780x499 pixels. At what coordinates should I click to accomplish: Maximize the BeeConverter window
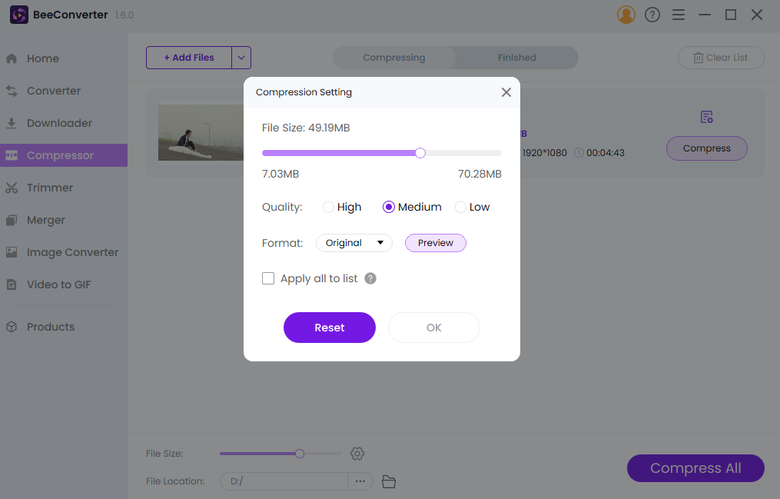[730, 15]
